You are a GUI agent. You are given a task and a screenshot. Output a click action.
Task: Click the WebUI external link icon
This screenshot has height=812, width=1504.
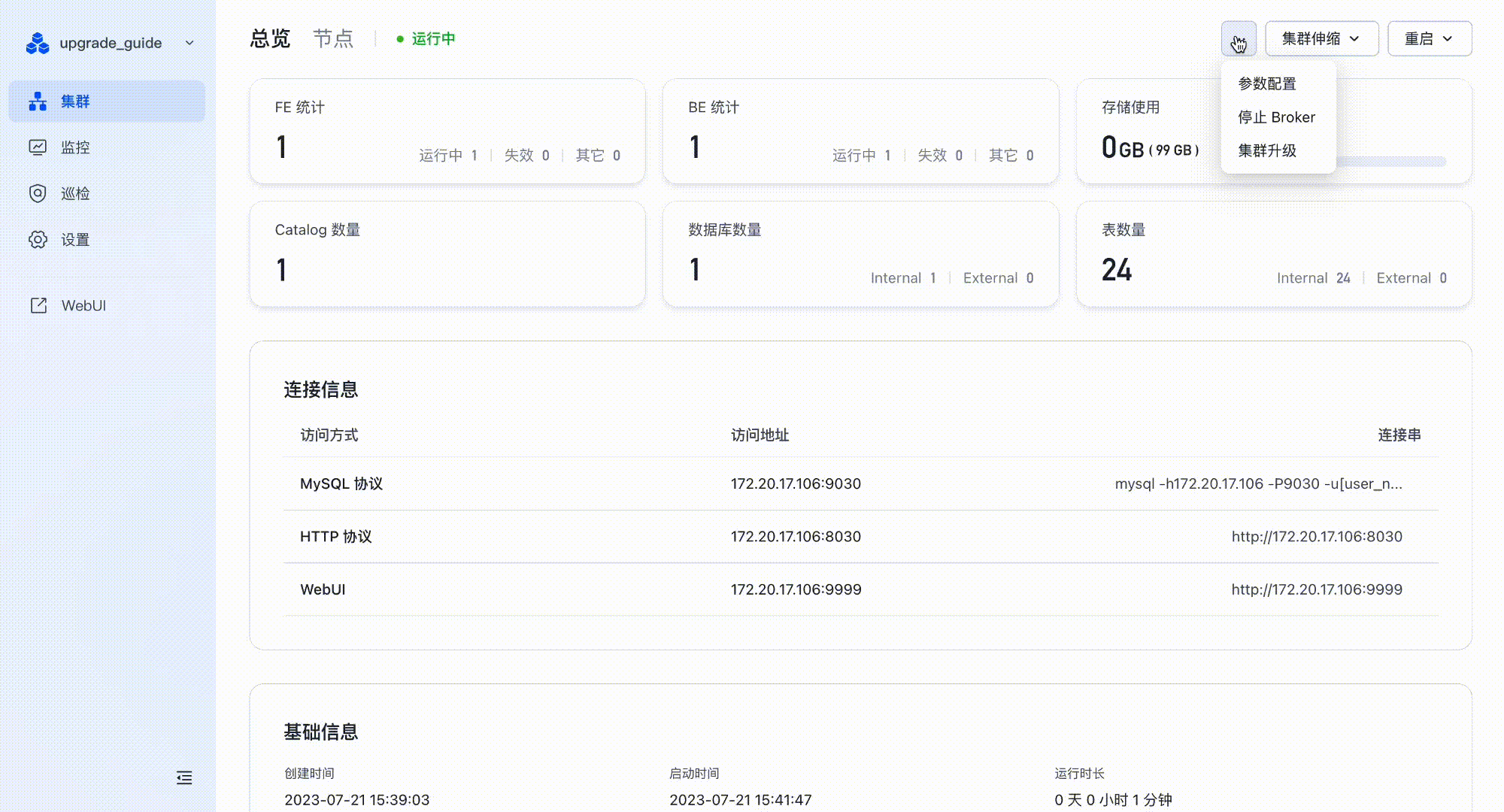(38, 305)
